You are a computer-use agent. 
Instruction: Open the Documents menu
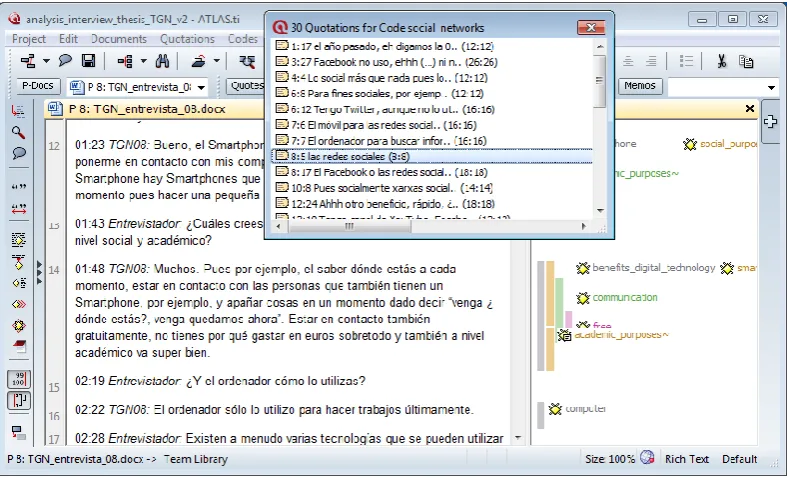click(119, 39)
